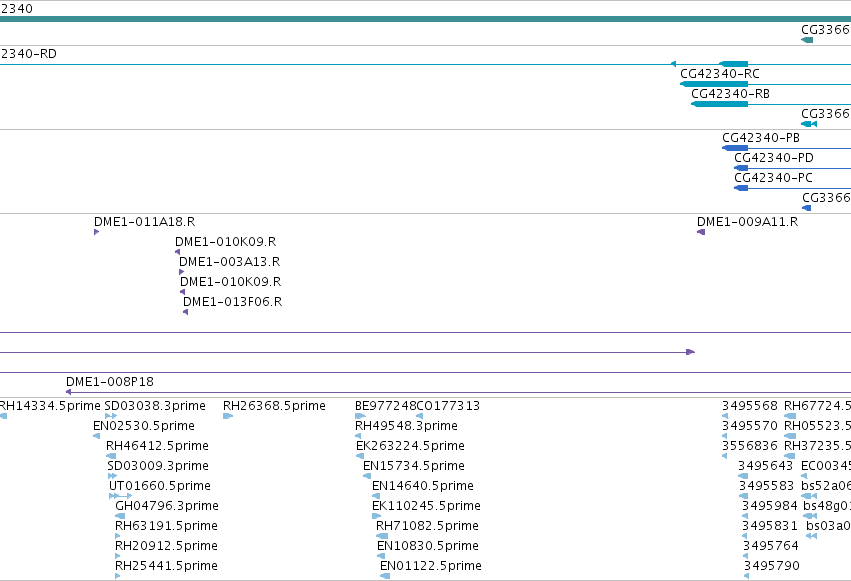Click the blue coding block under CG42340-PB
This screenshot has width=851, height=581.
[735, 148]
